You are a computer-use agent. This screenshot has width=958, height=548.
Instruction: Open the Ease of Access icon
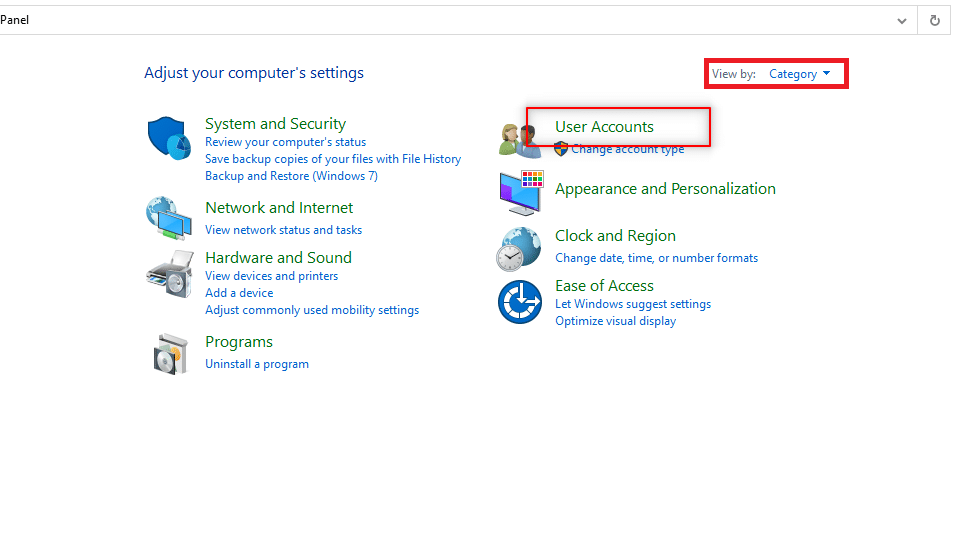click(520, 302)
